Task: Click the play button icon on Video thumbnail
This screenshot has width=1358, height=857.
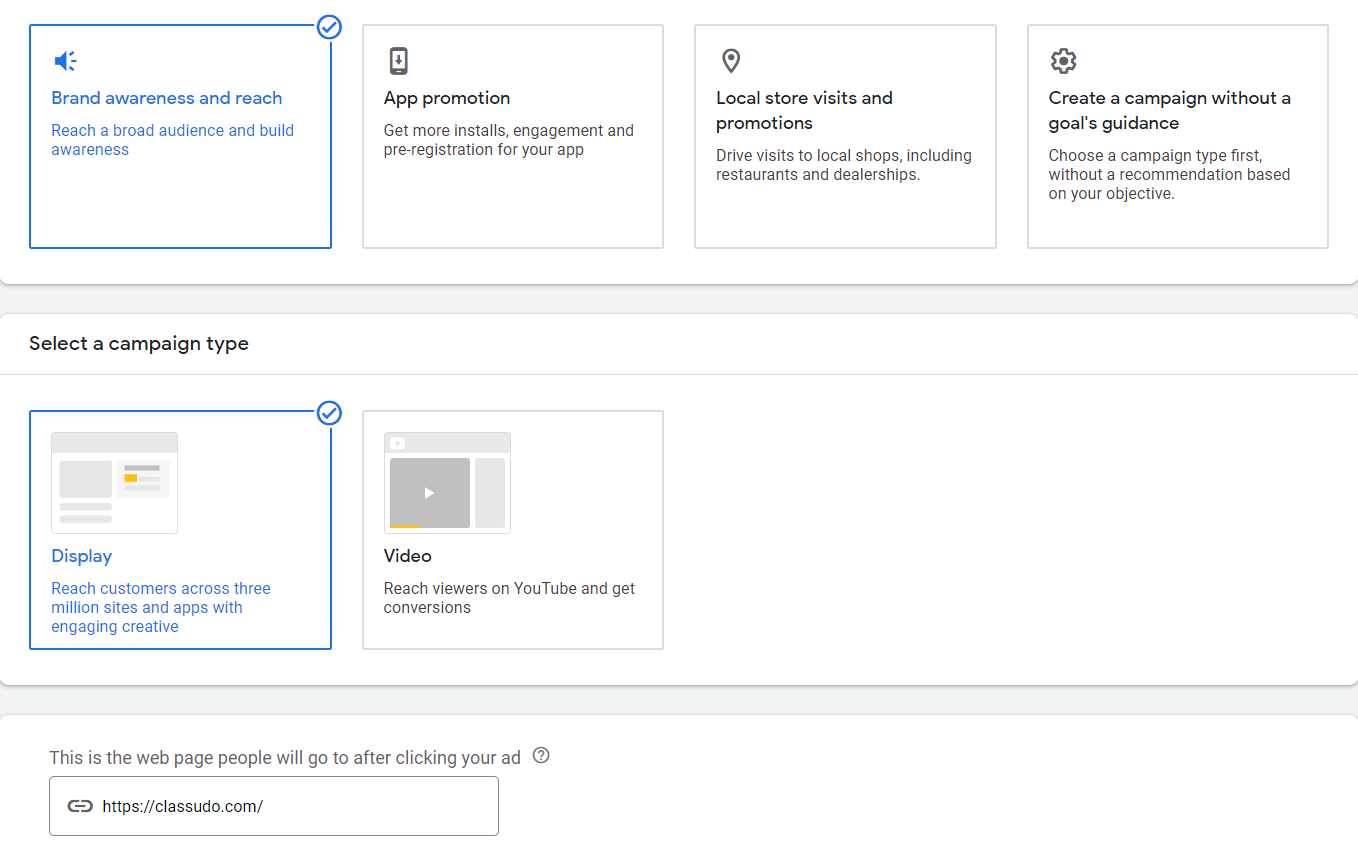Action: point(430,492)
